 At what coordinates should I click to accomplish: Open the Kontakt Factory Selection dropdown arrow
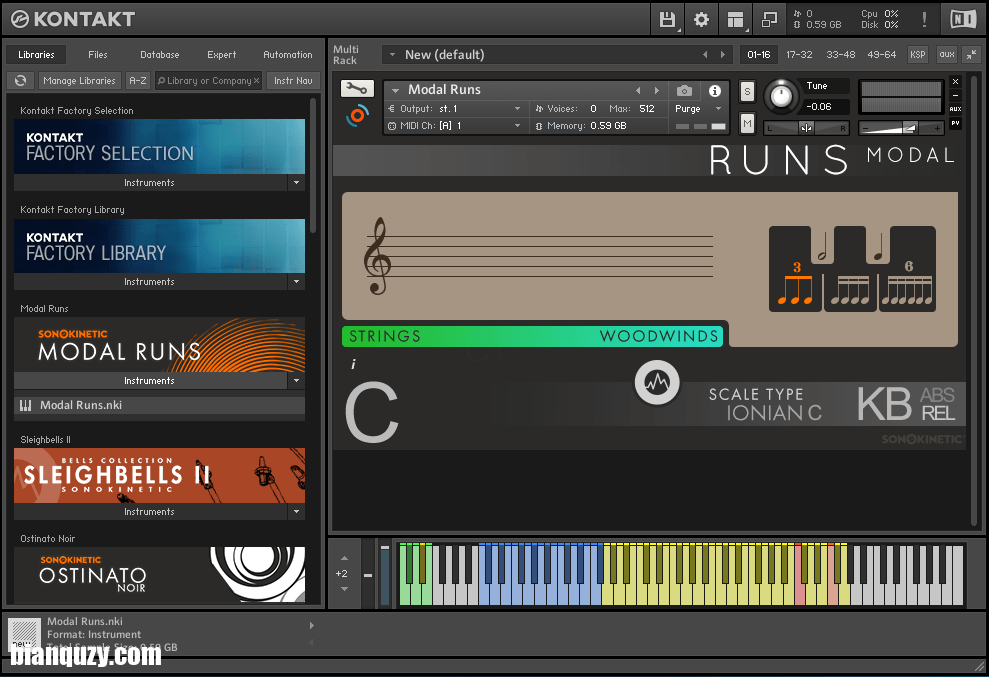tap(296, 183)
